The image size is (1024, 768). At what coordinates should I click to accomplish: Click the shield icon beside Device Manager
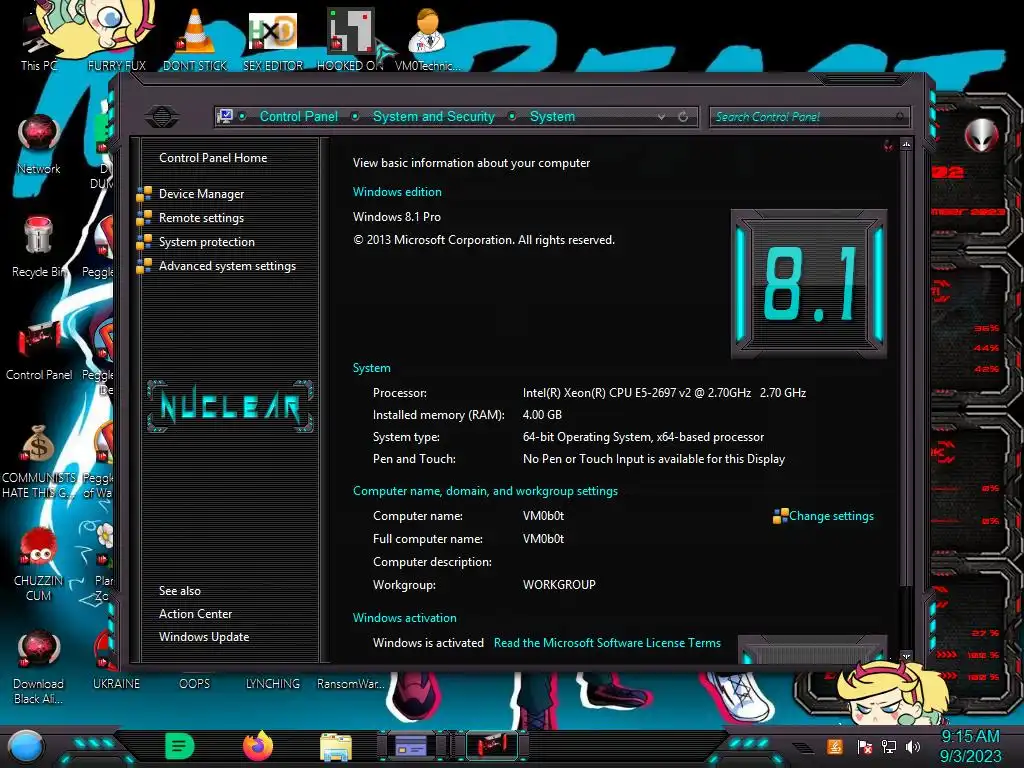144,194
